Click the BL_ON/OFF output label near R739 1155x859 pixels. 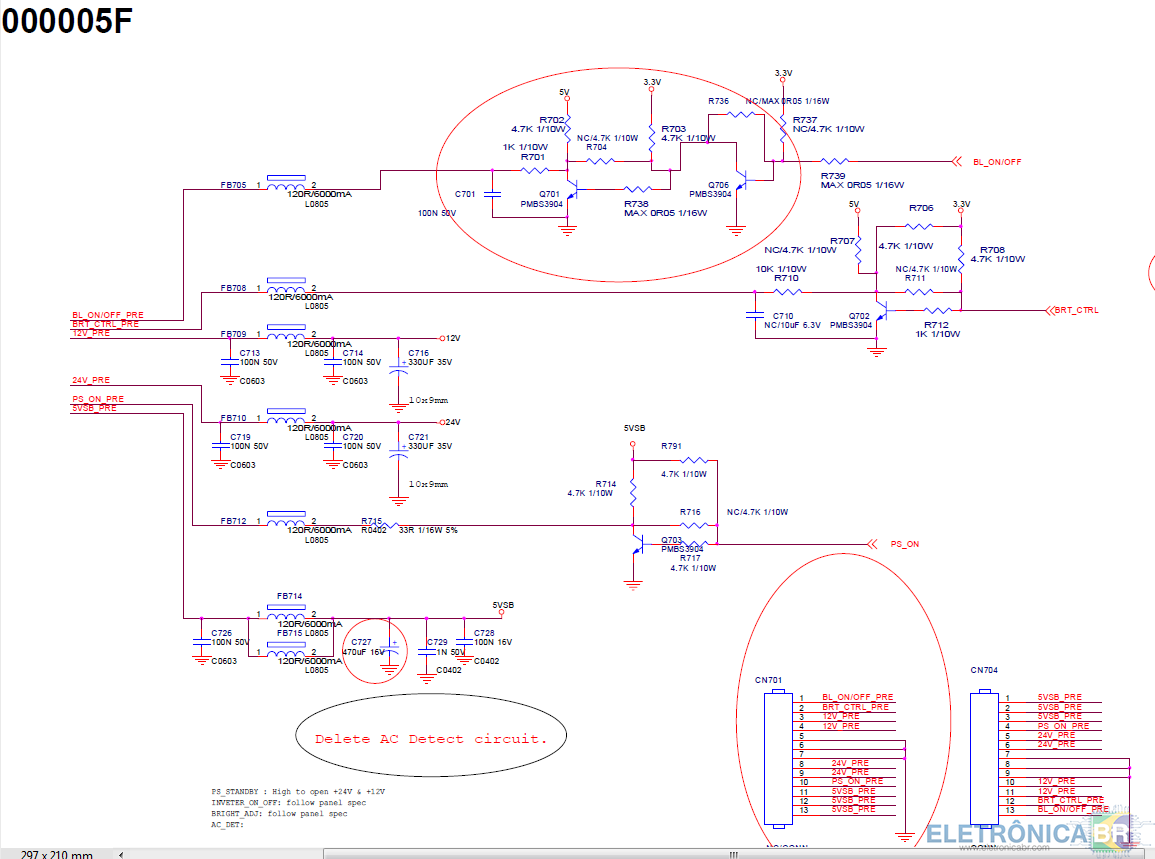tap(997, 162)
